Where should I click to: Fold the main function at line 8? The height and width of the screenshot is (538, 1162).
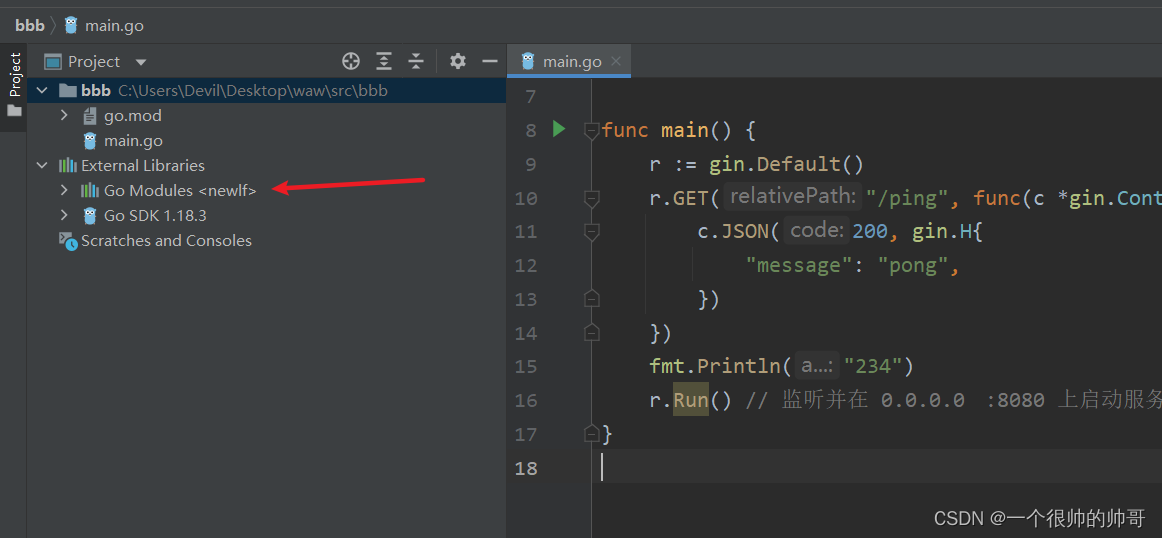click(x=591, y=130)
